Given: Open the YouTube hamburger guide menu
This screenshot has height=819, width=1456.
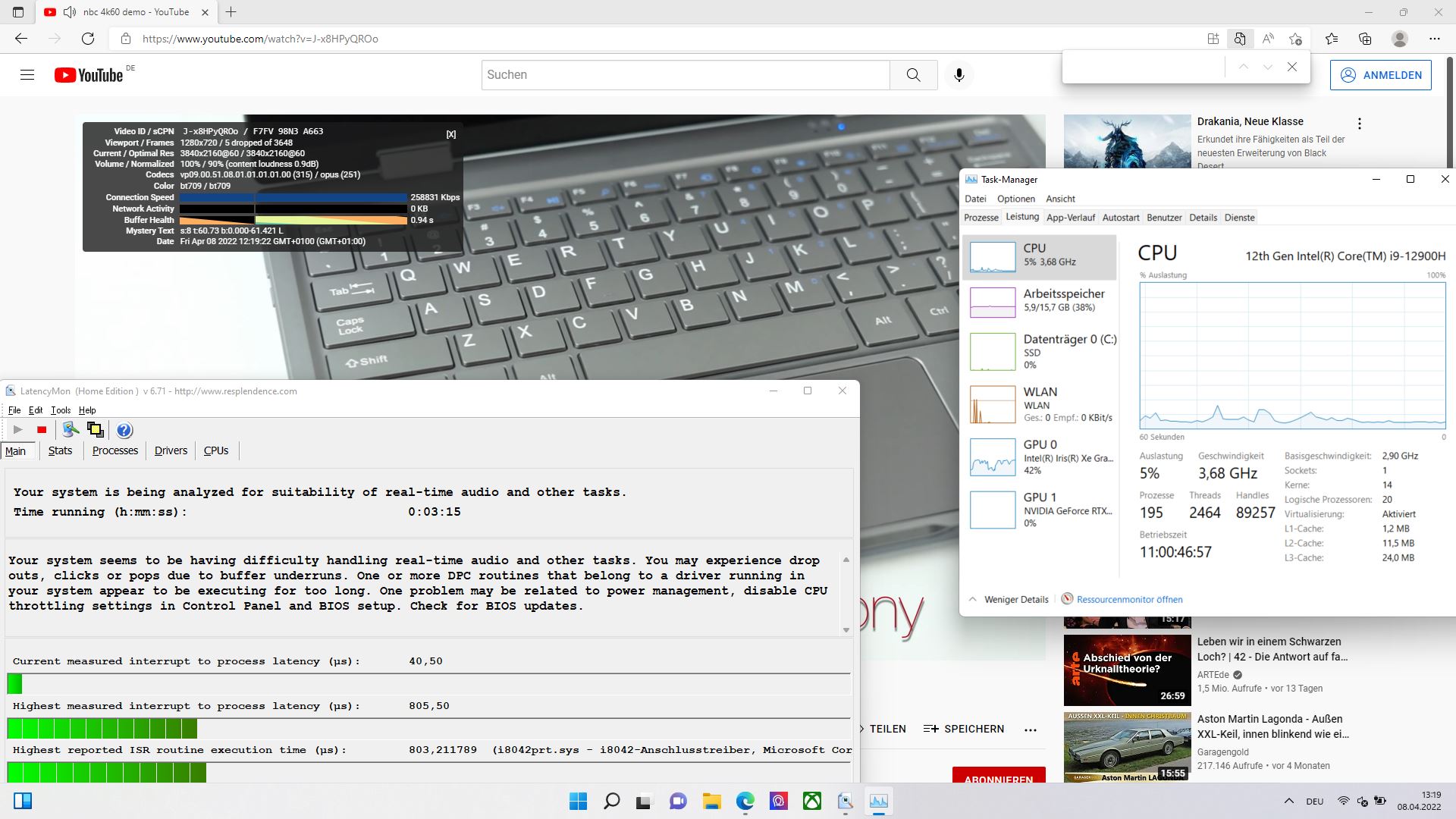Looking at the screenshot, I should [27, 75].
